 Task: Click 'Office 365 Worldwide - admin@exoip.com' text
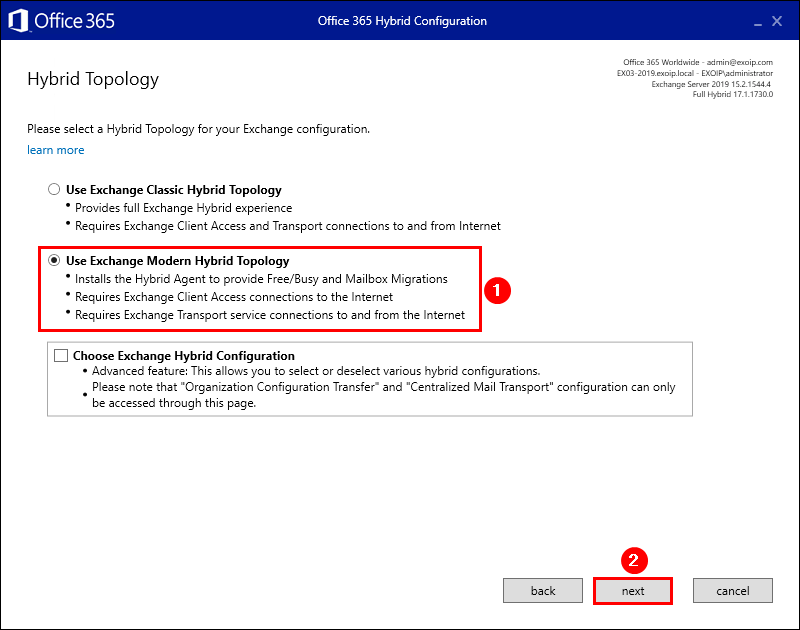click(697, 62)
